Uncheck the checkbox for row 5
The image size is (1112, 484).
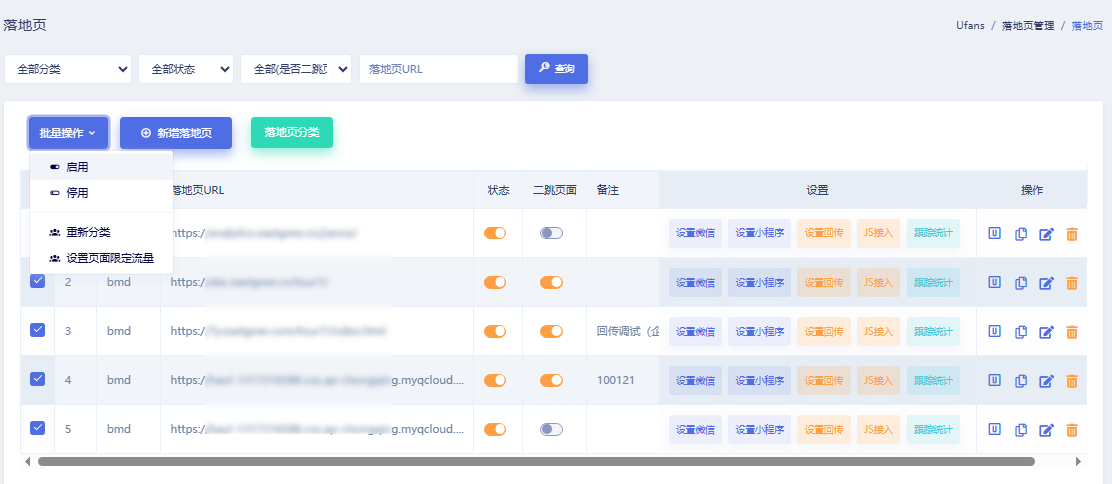coord(38,428)
